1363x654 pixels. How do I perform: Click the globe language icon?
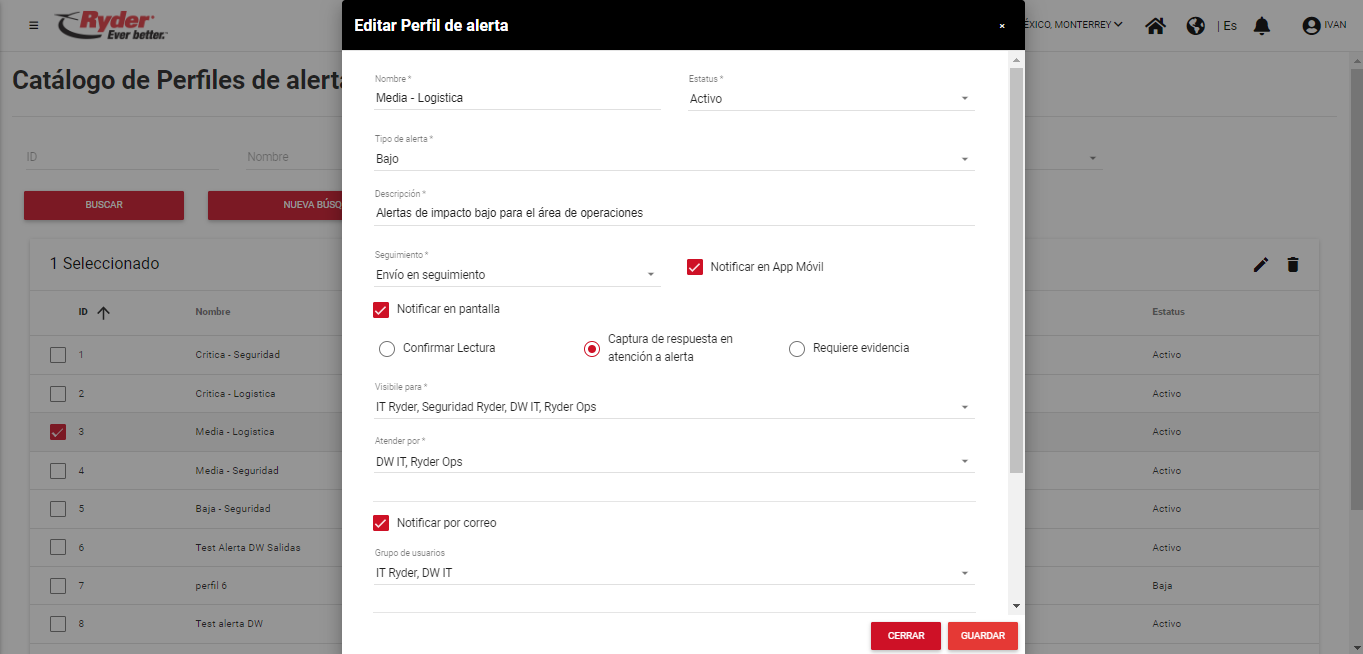[x=1195, y=26]
